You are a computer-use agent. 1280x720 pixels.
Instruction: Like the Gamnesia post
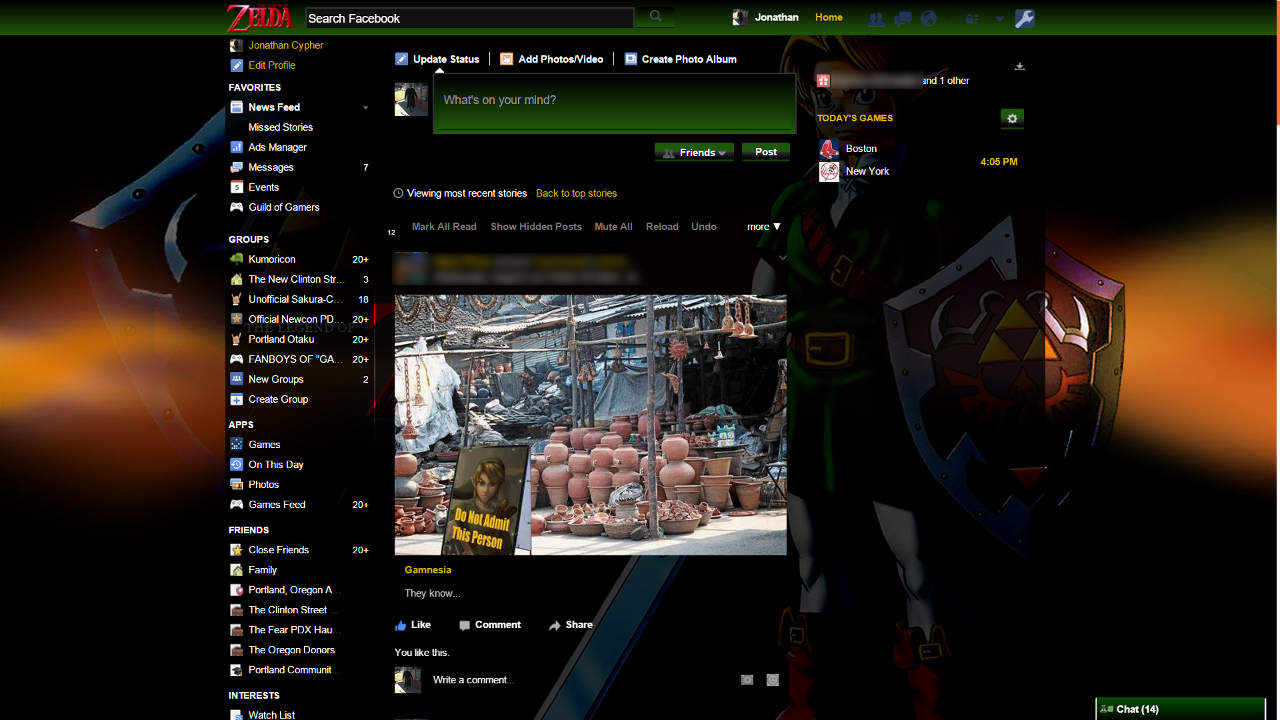[x=413, y=625]
